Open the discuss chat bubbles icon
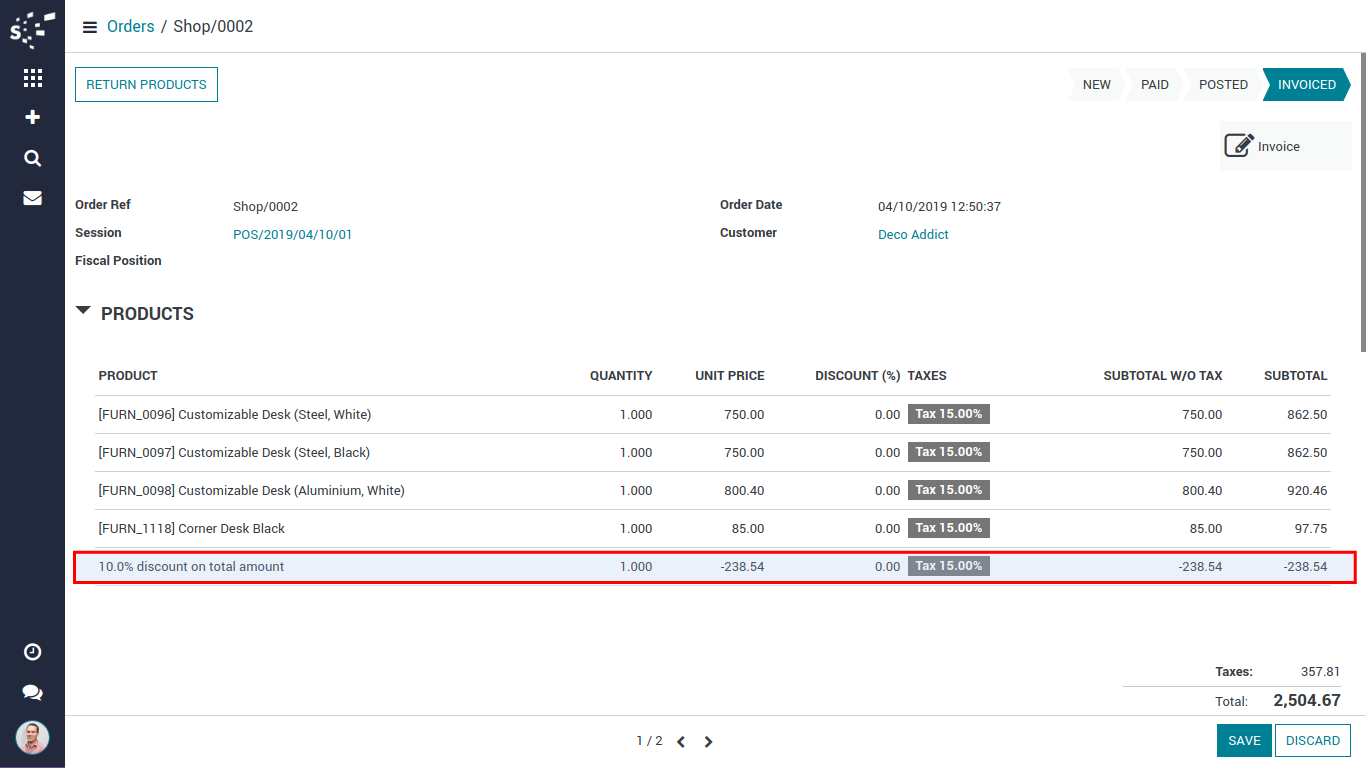Screen dimensions: 1366x768 32,692
